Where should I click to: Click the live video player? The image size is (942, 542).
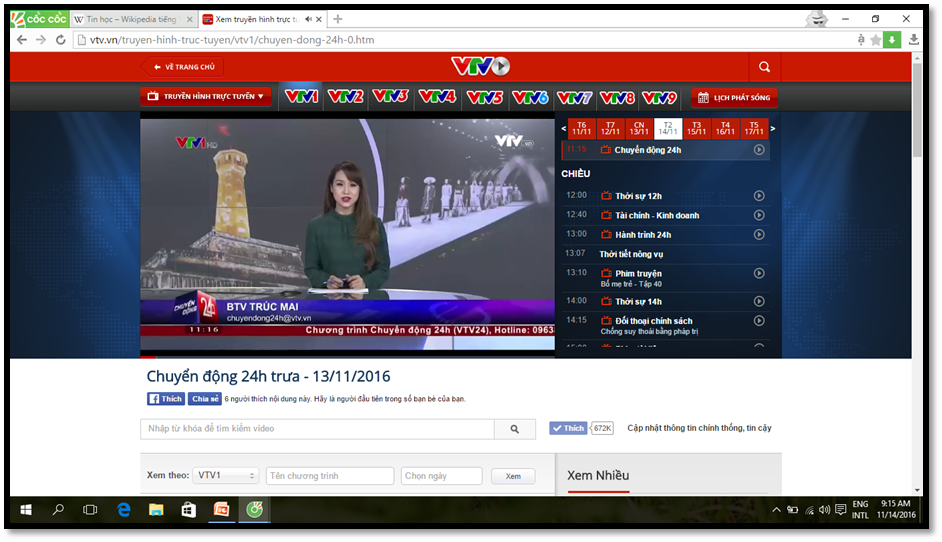coord(347,233)
